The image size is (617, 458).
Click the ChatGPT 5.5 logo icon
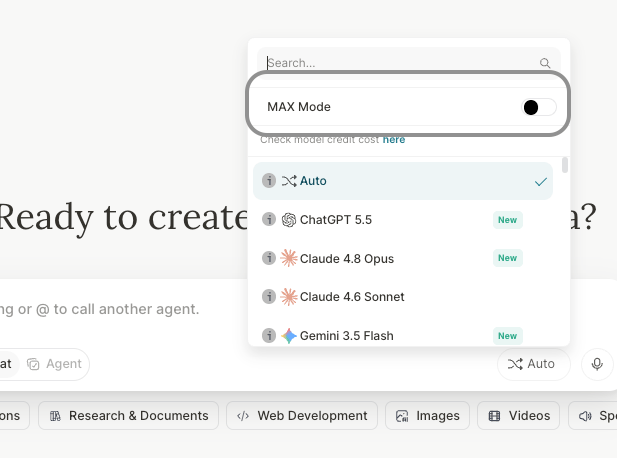[288, 220]
